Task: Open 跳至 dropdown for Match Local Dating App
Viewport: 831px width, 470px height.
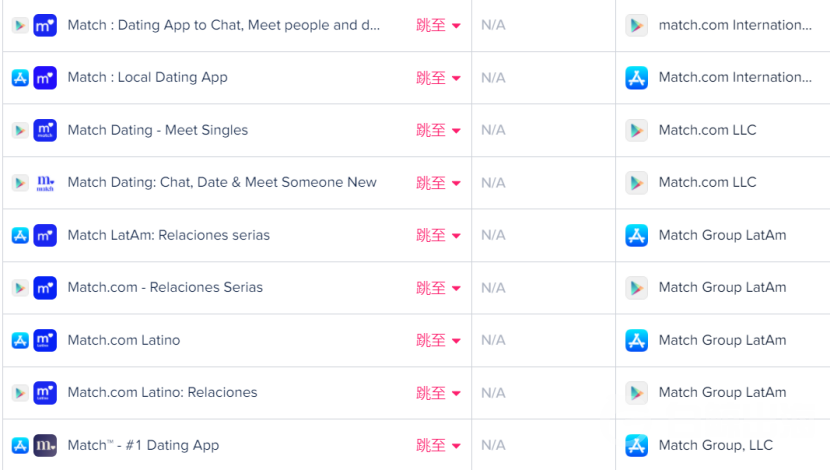Action: point(438,78)
